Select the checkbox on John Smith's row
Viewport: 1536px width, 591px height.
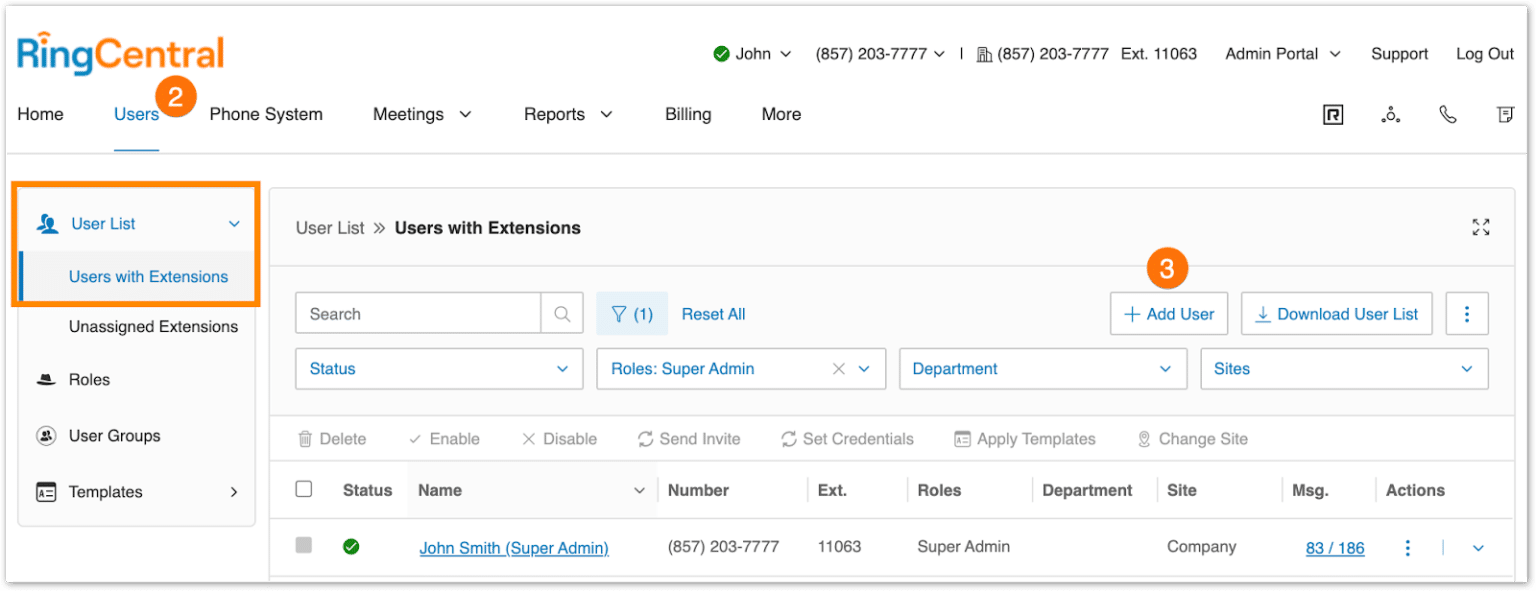click(x=304, y=547)
